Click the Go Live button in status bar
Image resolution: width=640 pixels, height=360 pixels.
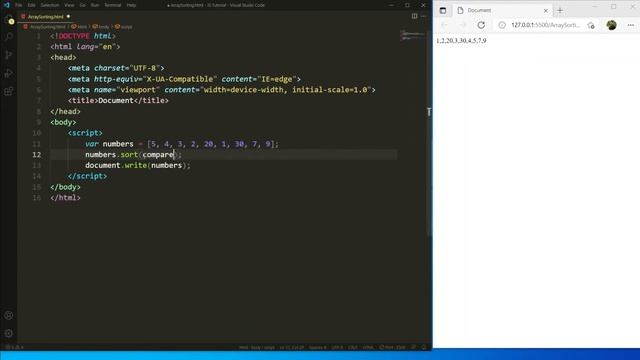(x=392, y=347)
